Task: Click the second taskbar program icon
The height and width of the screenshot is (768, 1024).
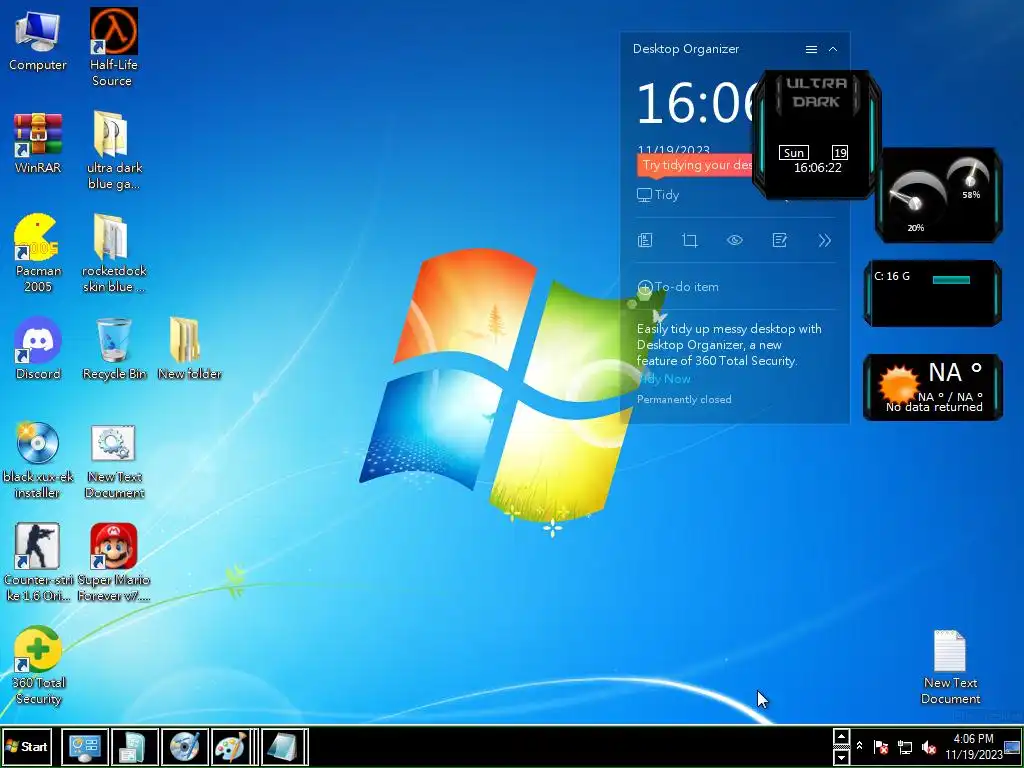Action: point(135,746)
